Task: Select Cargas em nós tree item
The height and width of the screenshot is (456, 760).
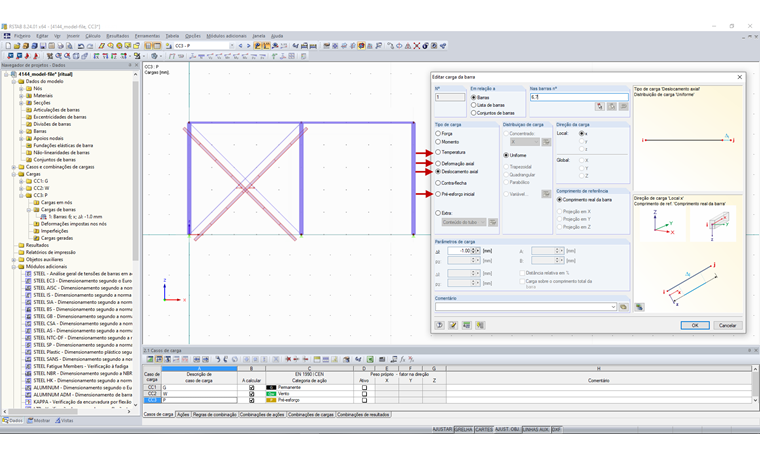Action: tap(56, 203)
